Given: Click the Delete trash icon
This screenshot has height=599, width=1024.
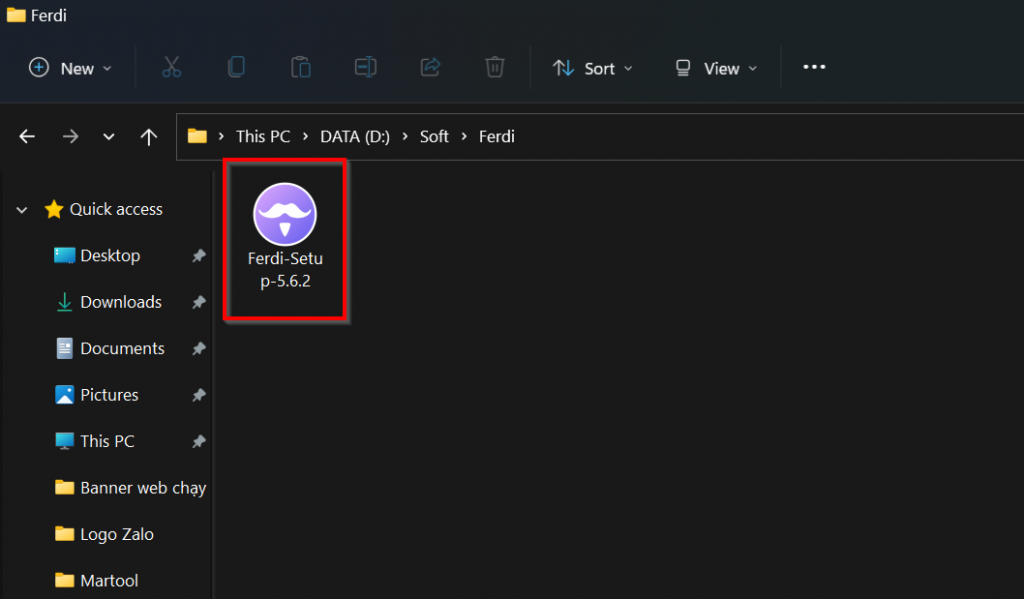Looking at the screenshot, I should point(494,67).
